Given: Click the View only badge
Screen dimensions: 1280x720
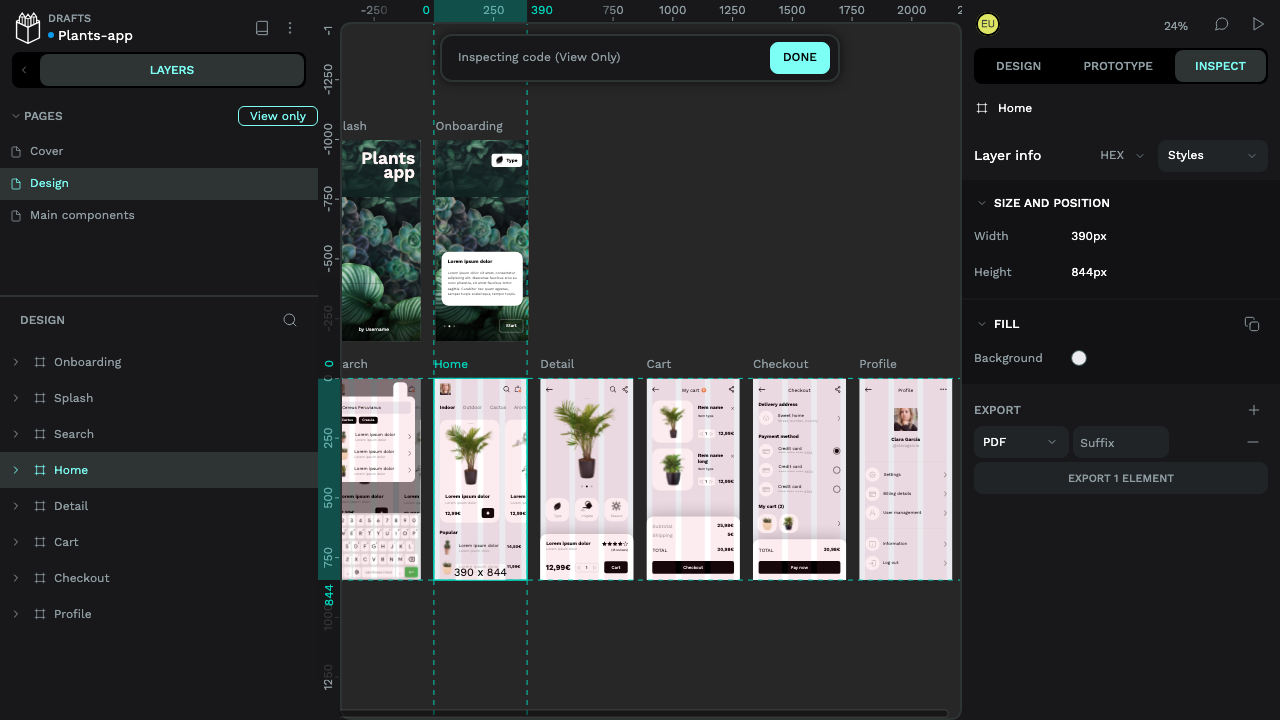Looking at the screenshot, I should pos(278,116).
